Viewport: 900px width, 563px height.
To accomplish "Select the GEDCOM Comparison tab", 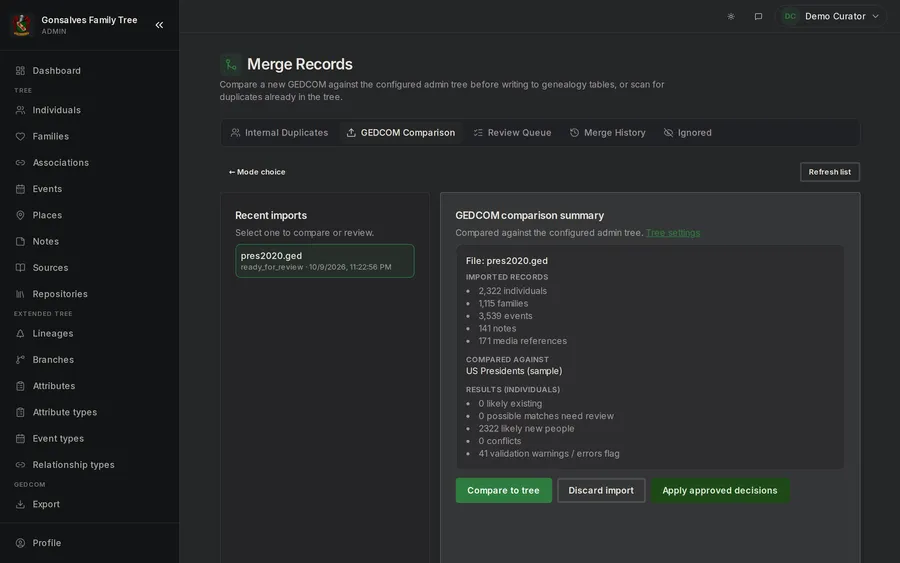I will [x=401, y=133].
